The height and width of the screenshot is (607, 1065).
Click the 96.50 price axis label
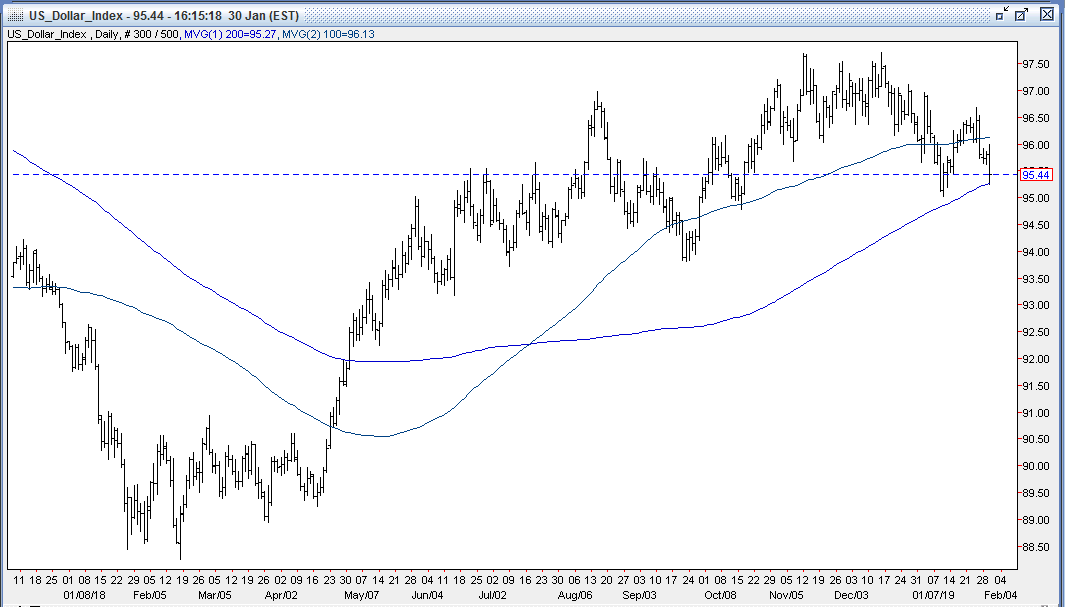1038,118
